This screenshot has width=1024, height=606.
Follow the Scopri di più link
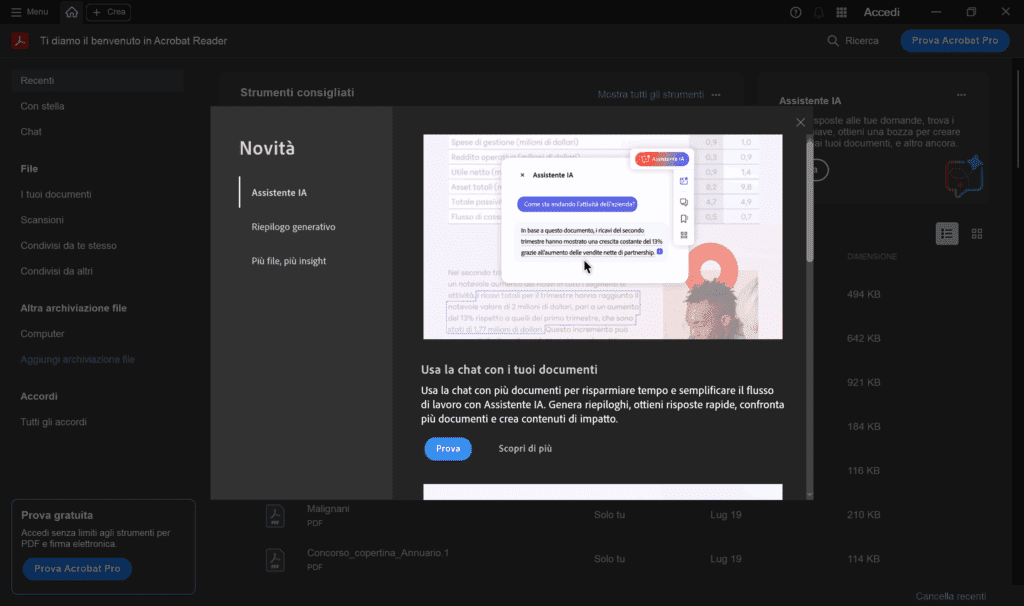525,449
